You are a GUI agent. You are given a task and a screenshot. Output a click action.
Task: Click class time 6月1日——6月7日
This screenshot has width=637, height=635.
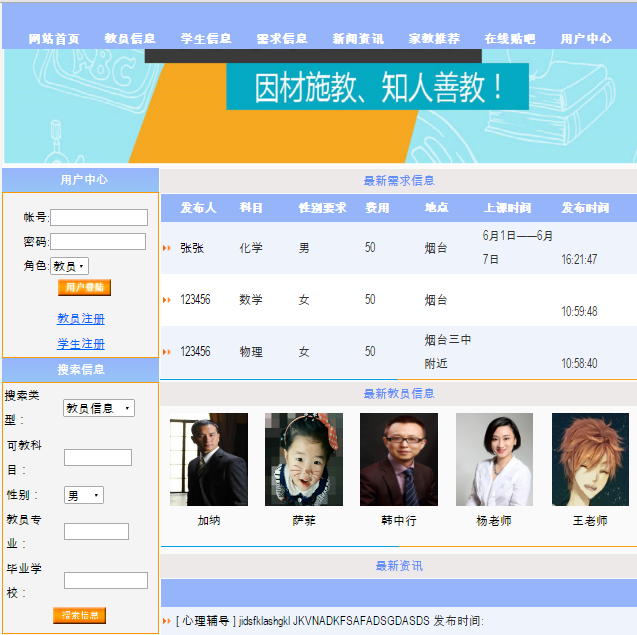(x=518, y=247)
